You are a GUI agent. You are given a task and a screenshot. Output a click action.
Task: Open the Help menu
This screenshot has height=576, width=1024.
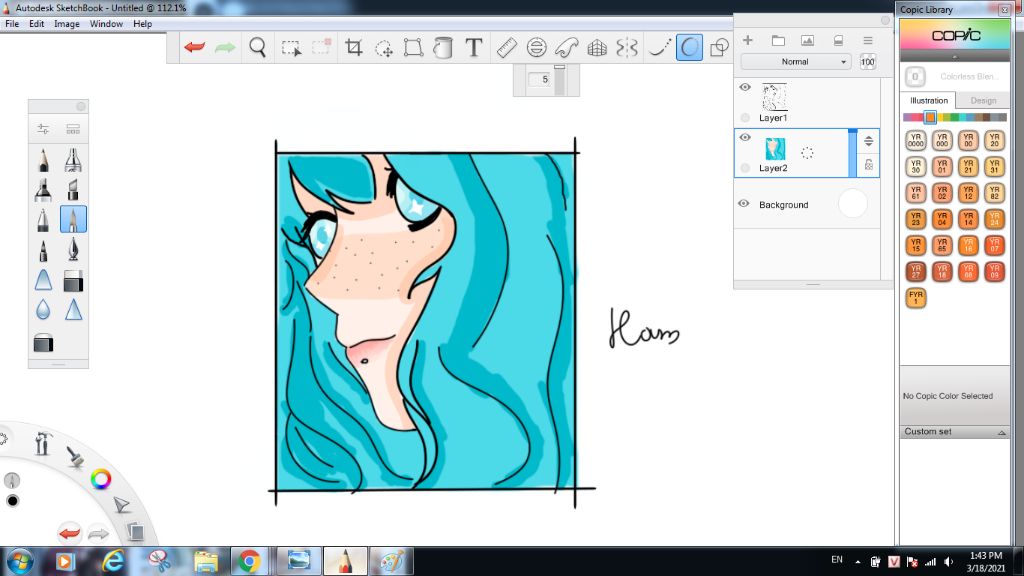(x=142, y=24)
